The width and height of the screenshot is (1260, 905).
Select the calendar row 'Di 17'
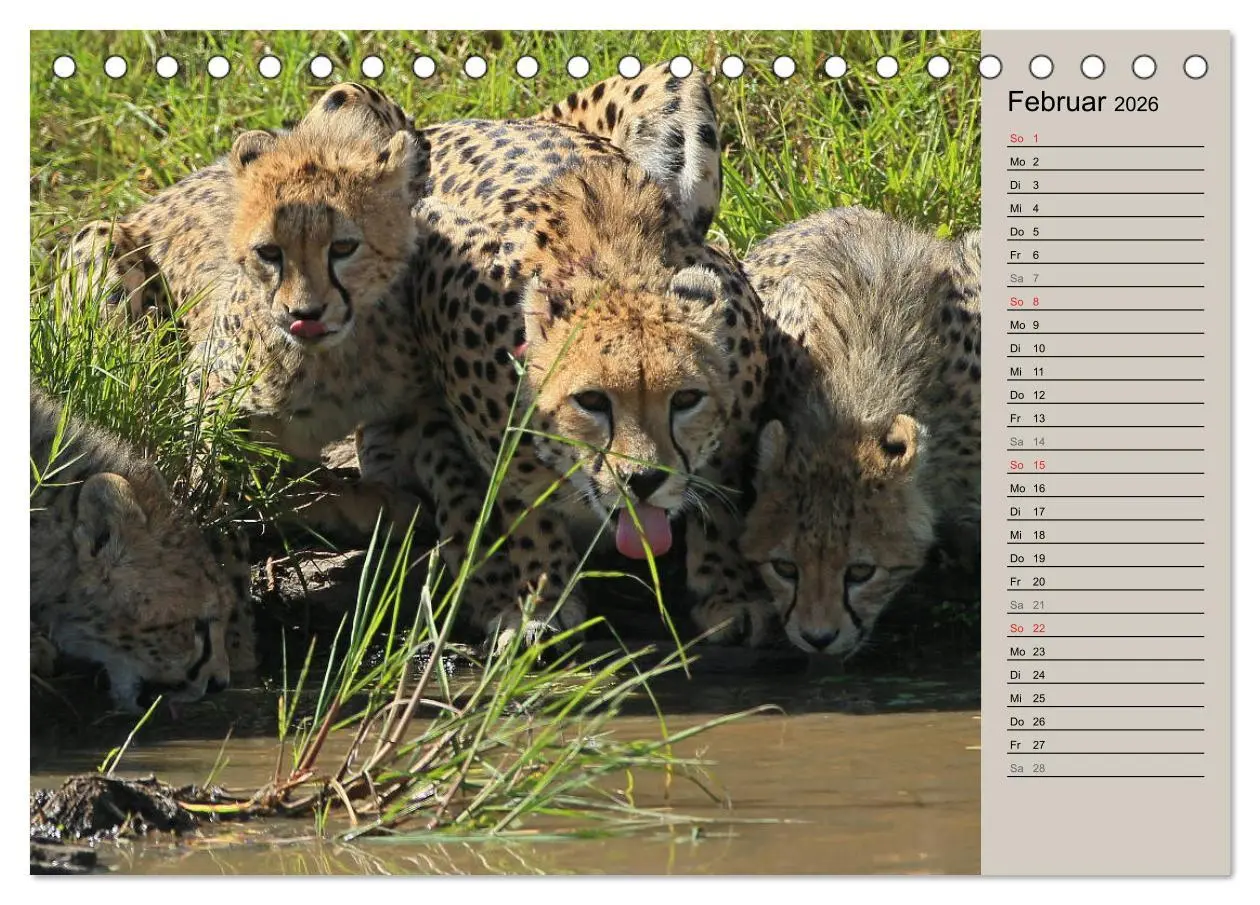point(1105,511)
